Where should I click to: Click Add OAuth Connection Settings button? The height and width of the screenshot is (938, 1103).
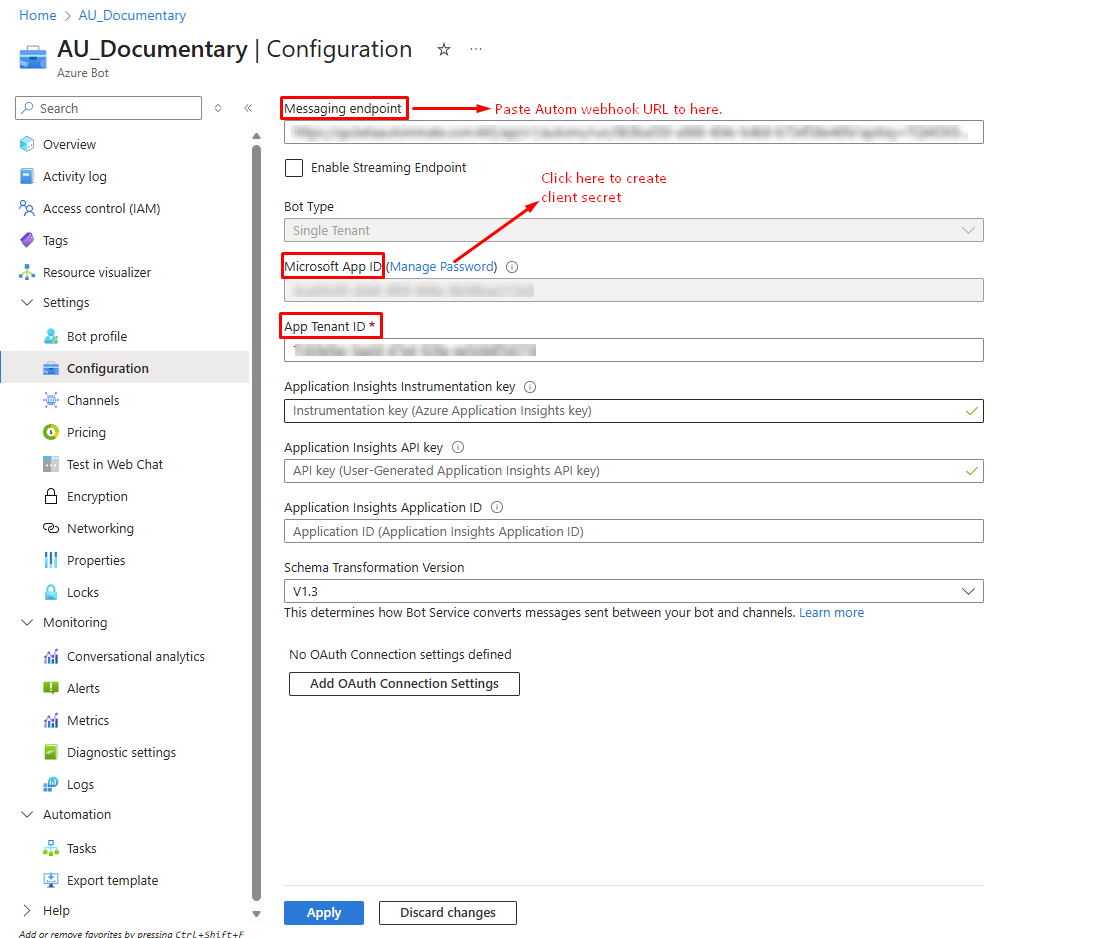point(404,684)
